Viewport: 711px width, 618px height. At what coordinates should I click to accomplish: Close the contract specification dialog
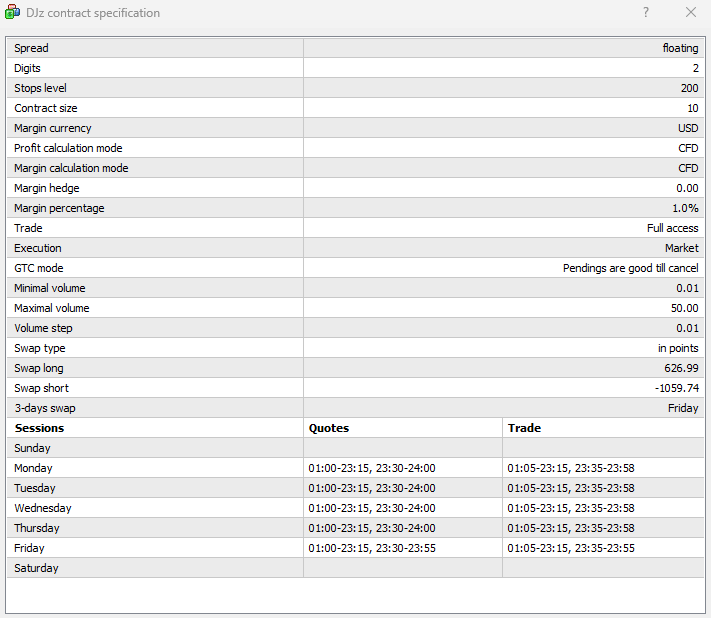point(691,12)
